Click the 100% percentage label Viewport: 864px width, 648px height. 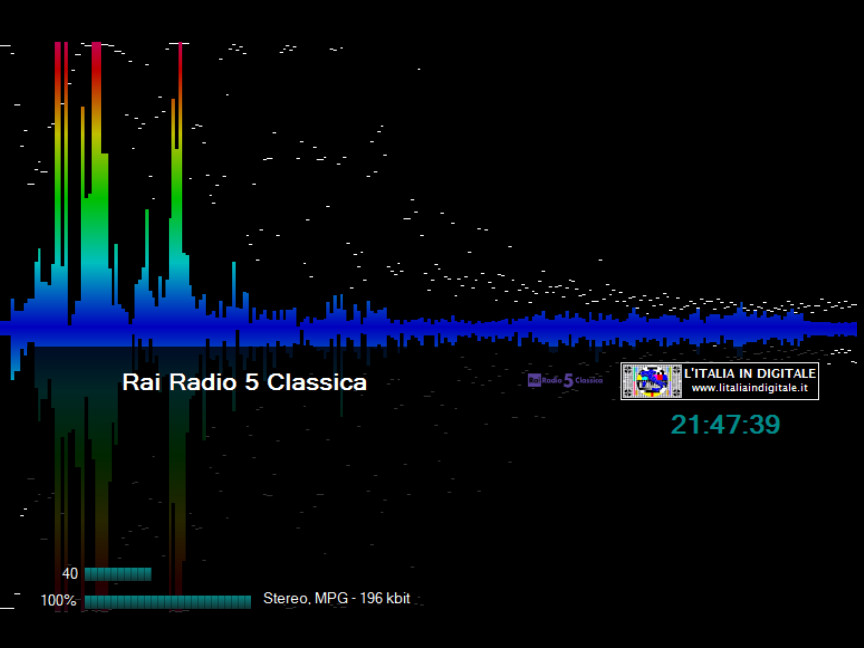pyautogui.click(x=58, y=601)
